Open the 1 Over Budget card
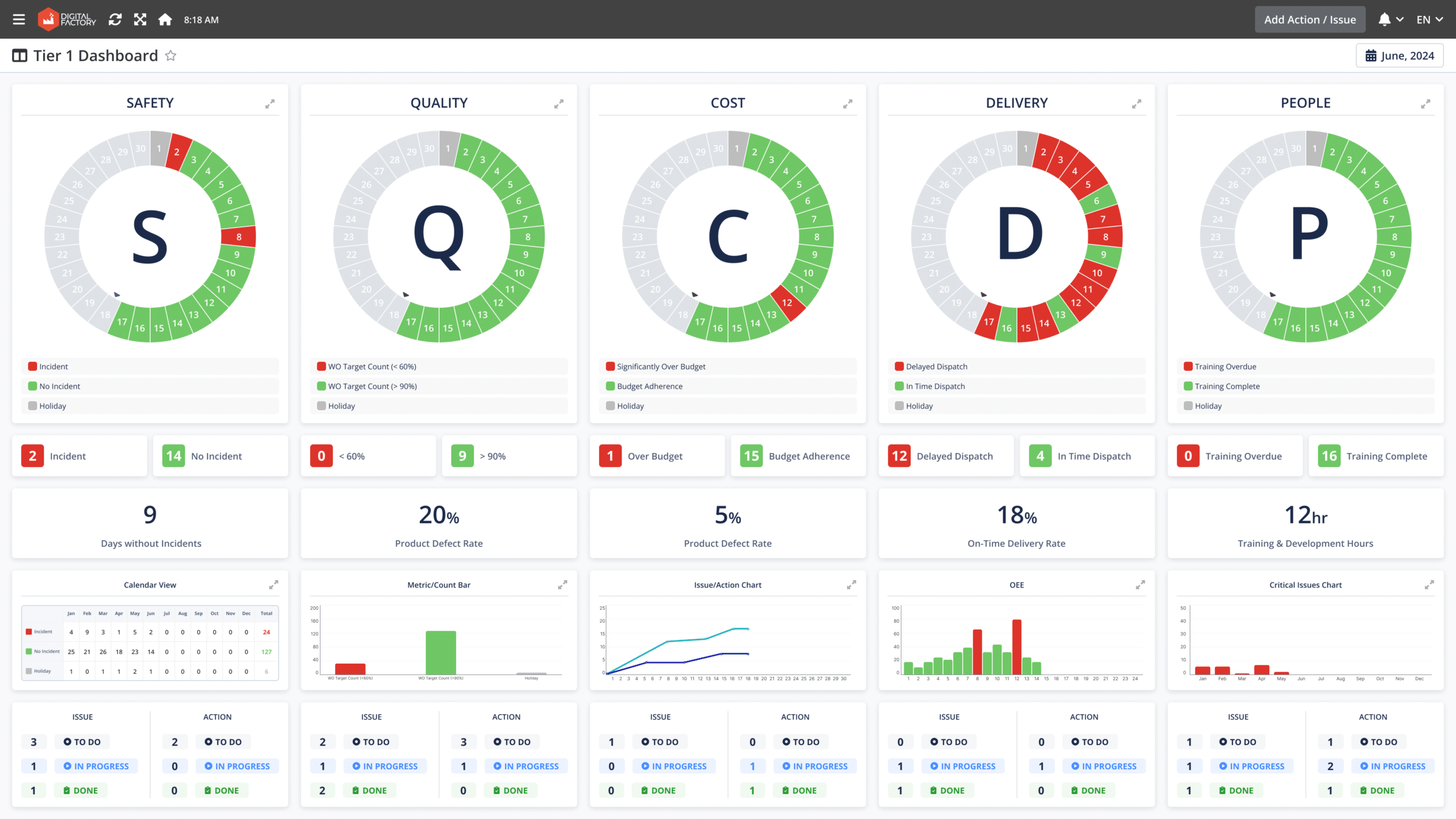Viewport: 1456px width, 819px height. [657, 456]
